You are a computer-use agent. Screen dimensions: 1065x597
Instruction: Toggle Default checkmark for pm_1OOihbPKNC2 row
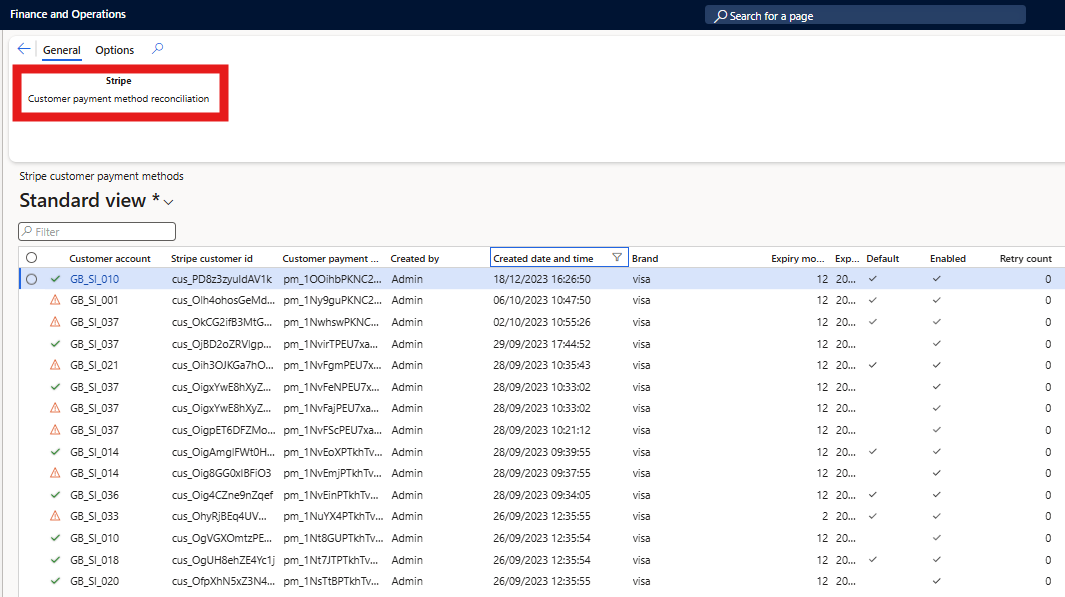click(873, 279)
